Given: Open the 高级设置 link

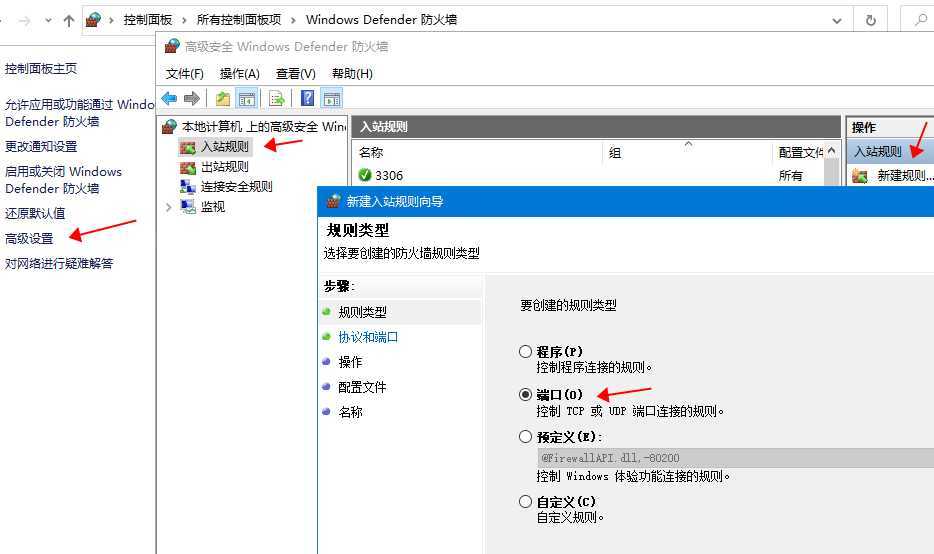Looking at the screenshot, I should click(x=29, y=238).
